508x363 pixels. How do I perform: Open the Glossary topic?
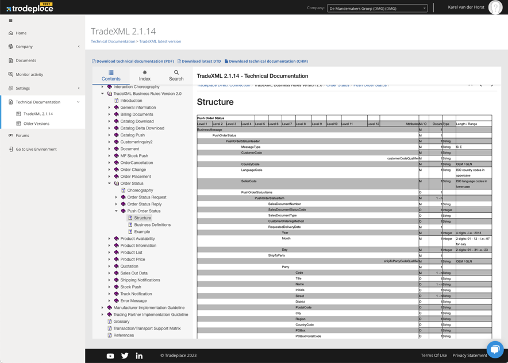(121, 321)
